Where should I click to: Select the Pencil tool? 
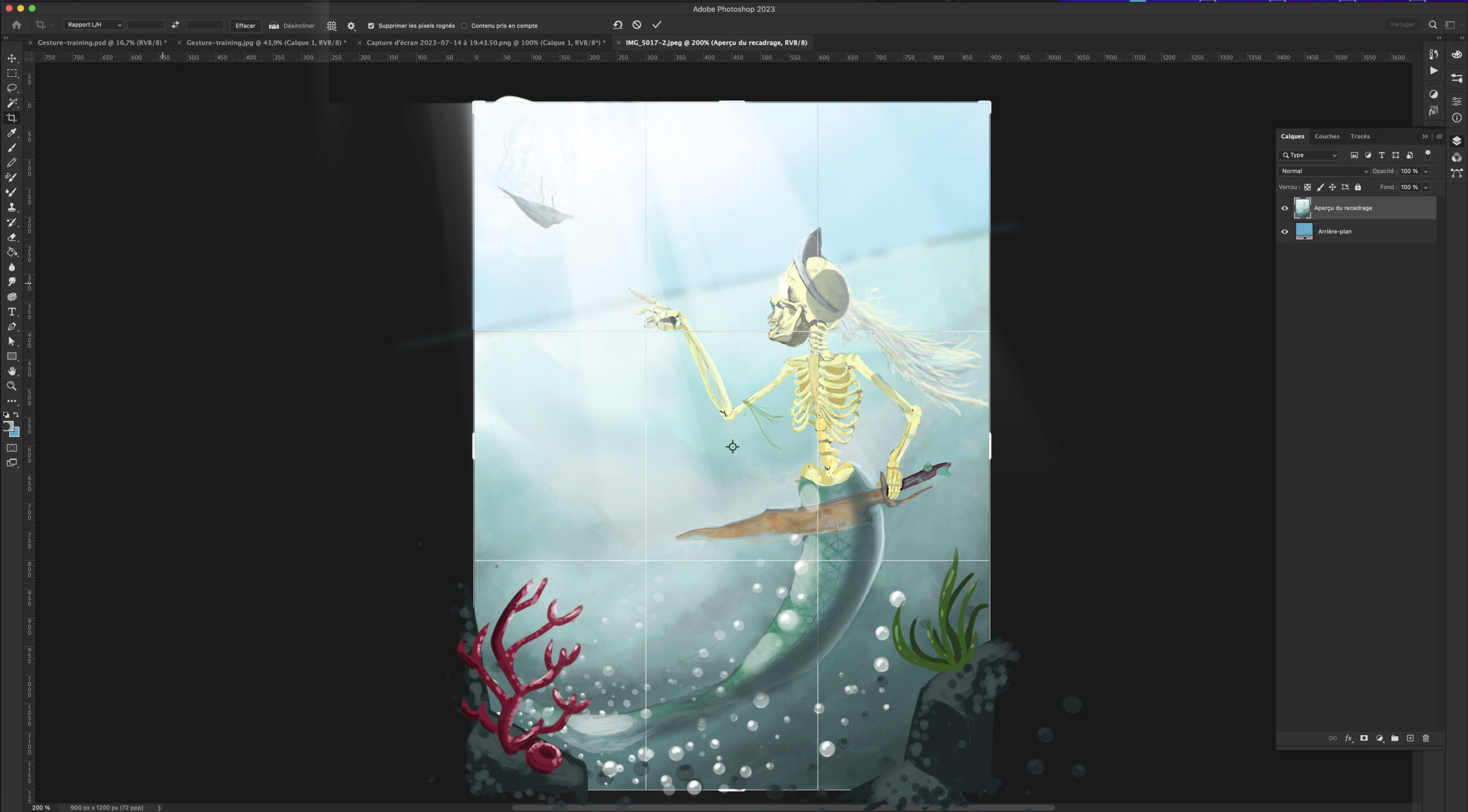(x=11, y=163)
